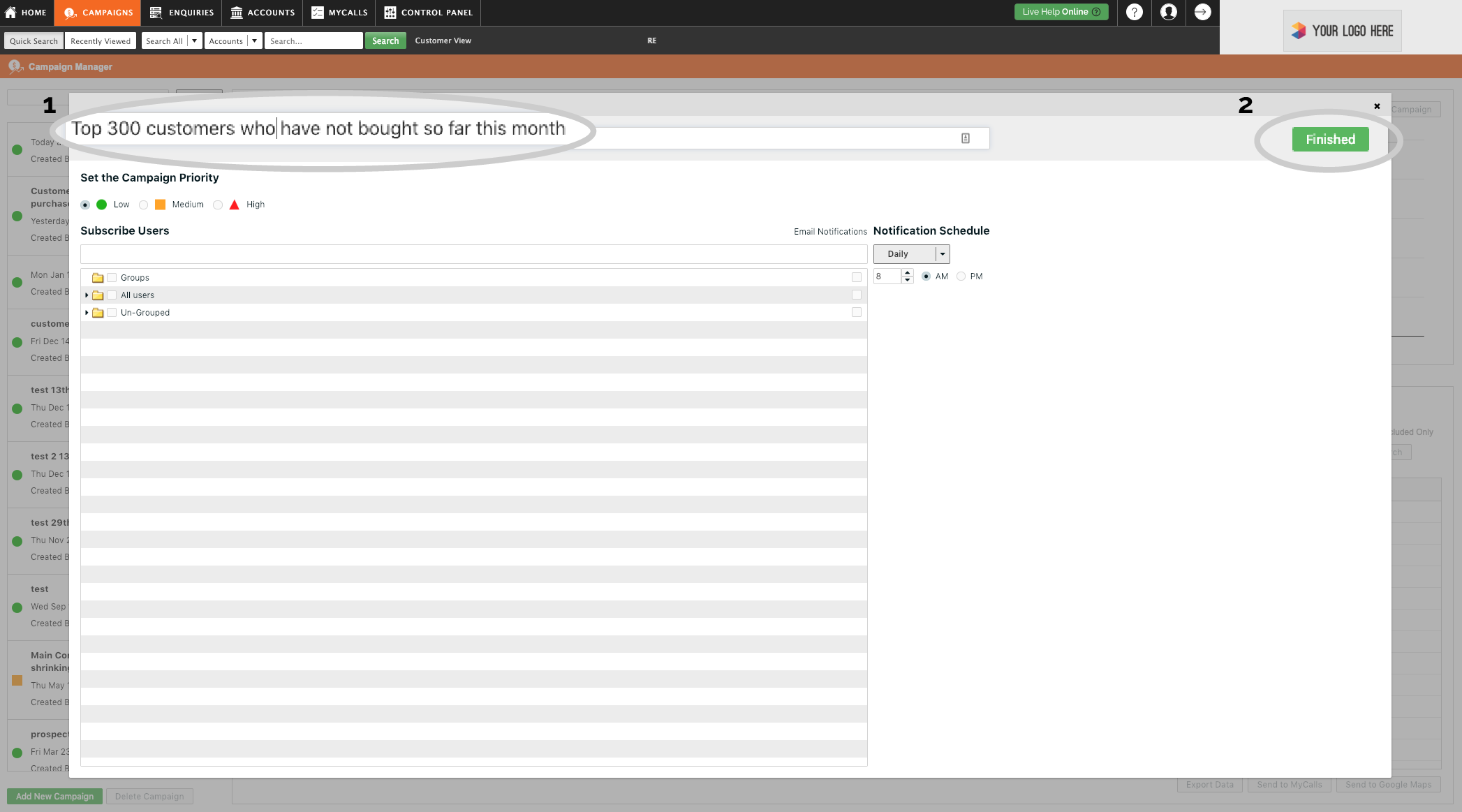Enable email notifications for All Users
This screenshot has height=812, width=1462.
point(856,295)
